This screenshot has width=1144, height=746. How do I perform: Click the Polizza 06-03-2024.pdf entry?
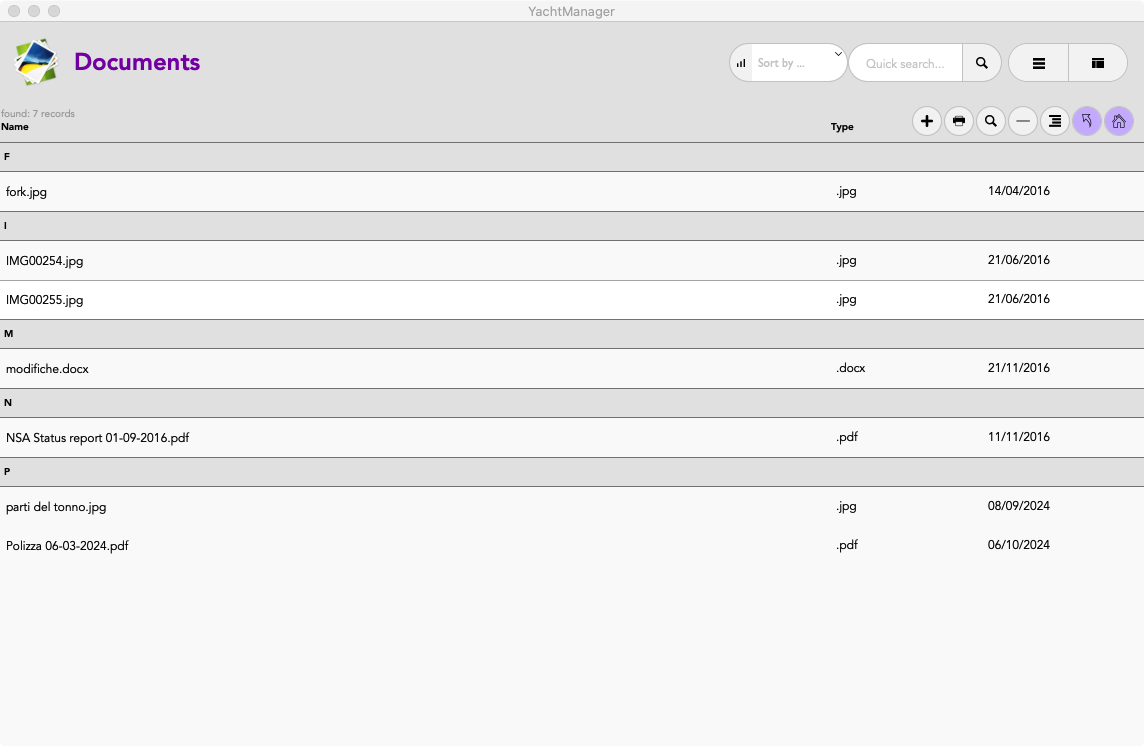[x=67, y=546]
